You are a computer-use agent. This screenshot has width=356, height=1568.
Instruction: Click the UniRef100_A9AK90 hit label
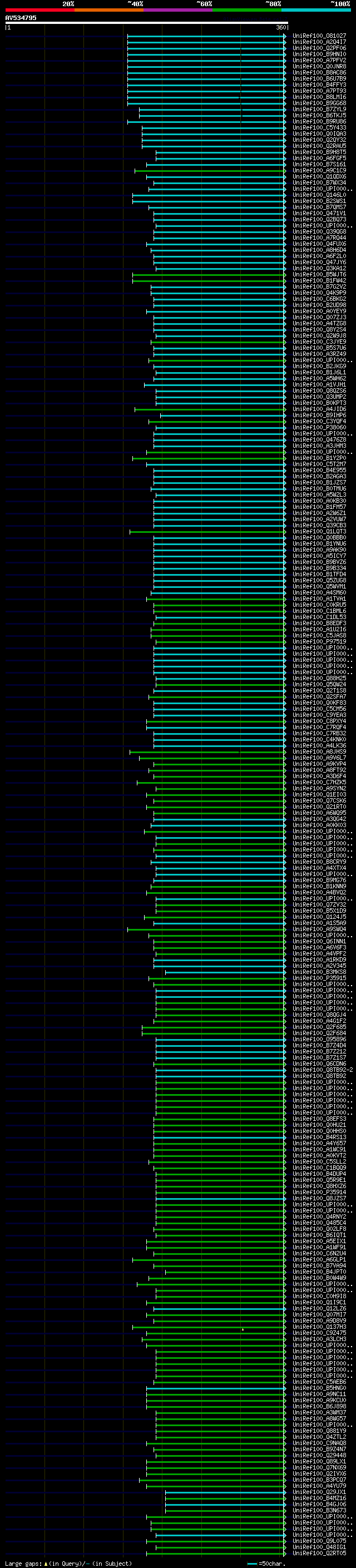(319, 550)
